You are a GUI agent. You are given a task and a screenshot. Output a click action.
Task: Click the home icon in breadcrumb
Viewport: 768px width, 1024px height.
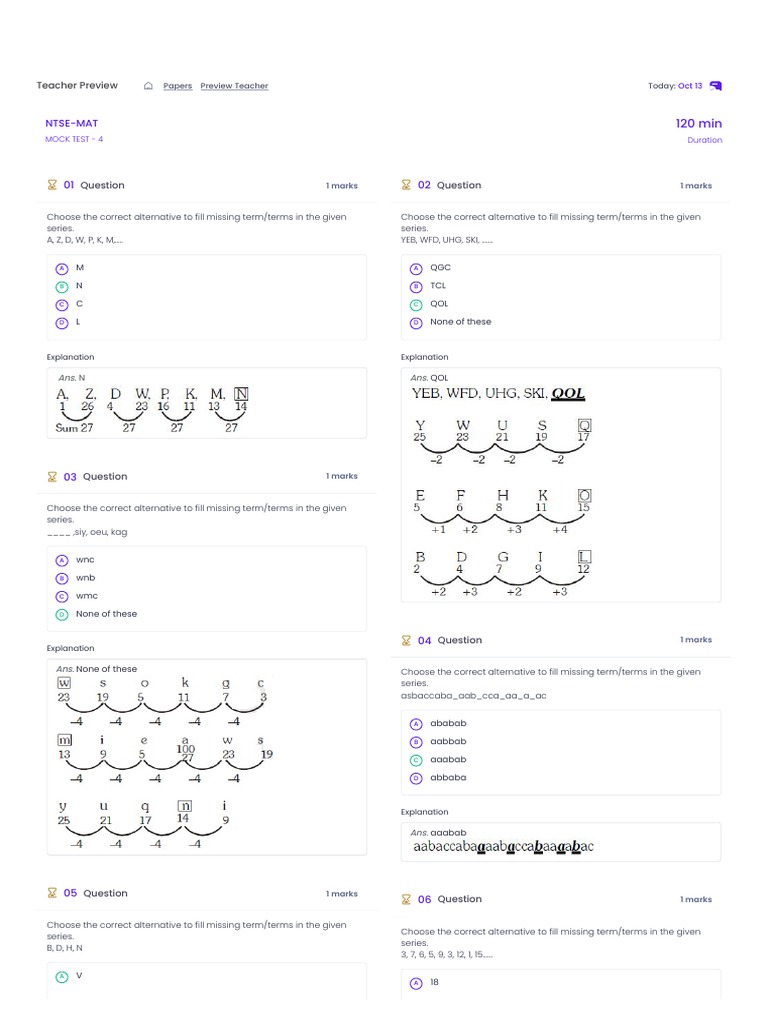148,86
